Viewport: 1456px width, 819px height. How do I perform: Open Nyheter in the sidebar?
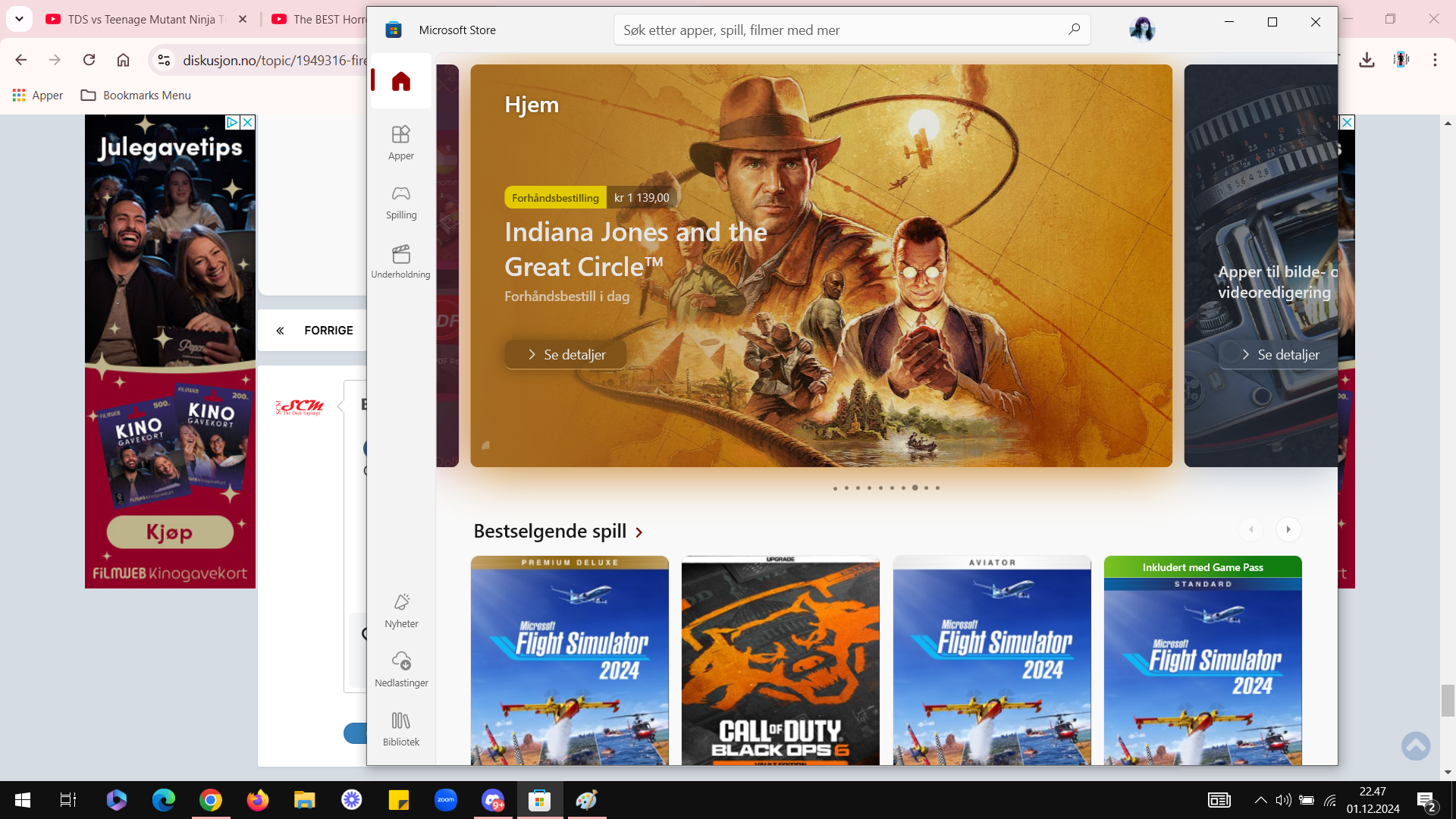(x=401, y=610)
